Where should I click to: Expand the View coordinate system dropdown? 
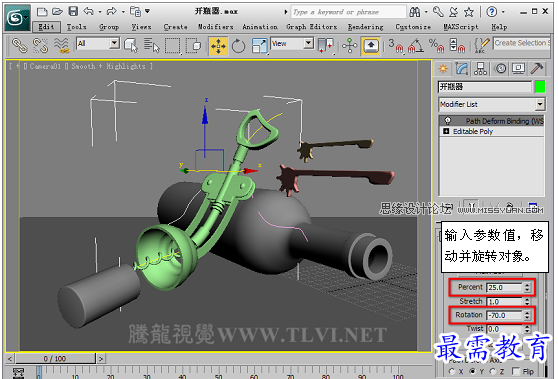(309, 43)
